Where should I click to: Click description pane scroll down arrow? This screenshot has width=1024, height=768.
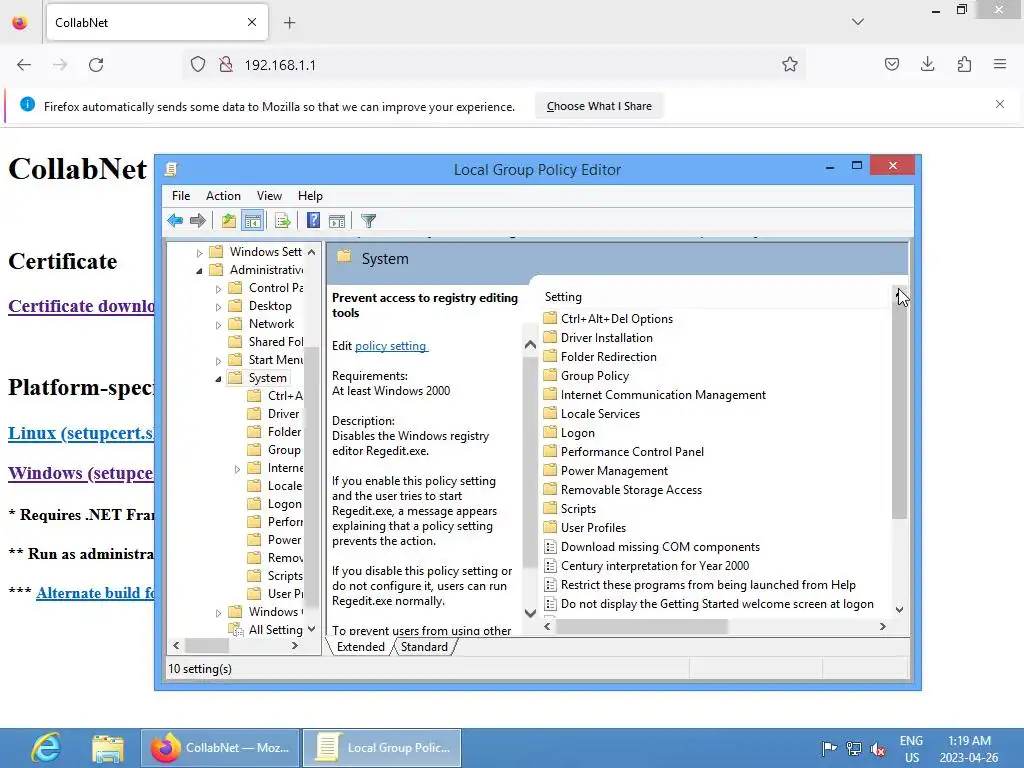click(x=530, y=613)
